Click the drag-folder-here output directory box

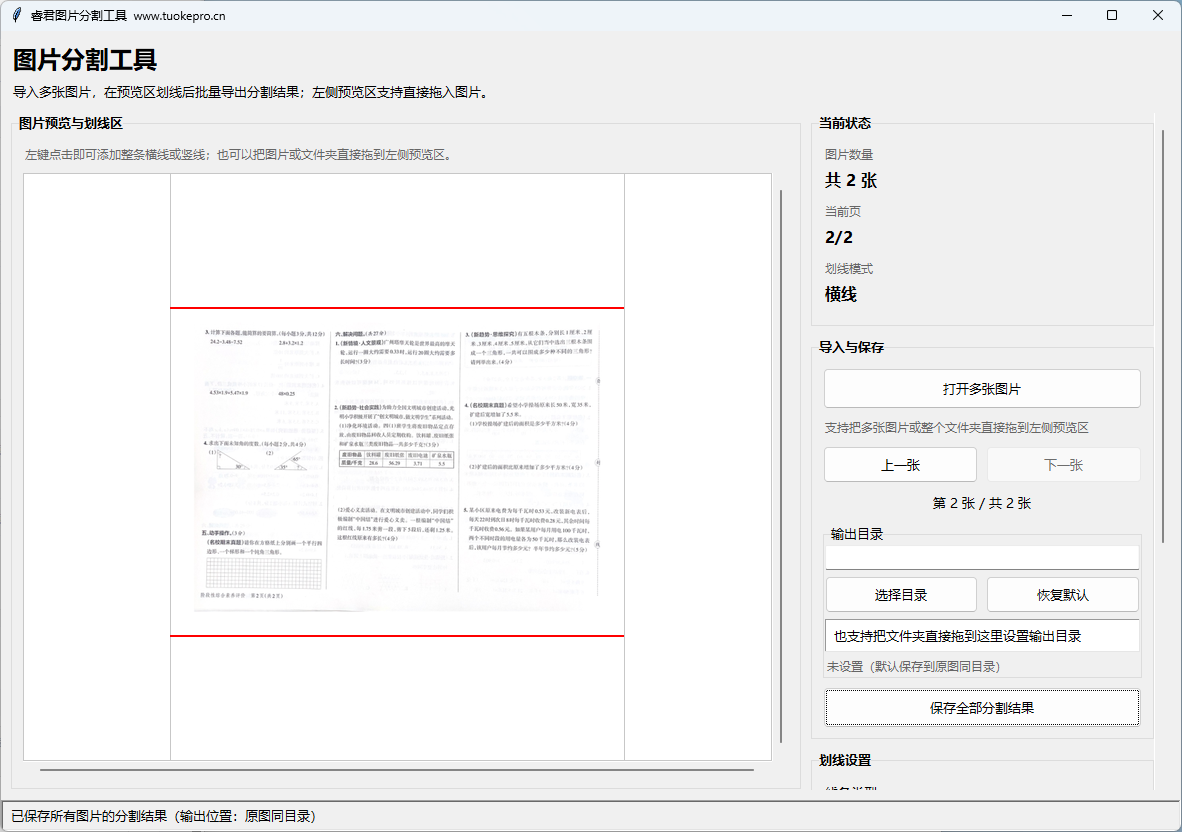pyautogui.click(x=981, y=636)
